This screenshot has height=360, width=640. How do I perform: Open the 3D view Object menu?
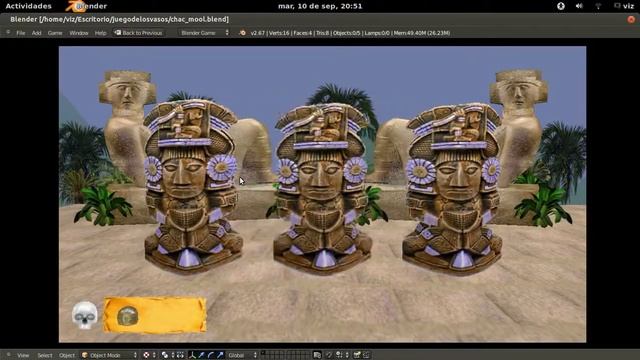[67, 356]
